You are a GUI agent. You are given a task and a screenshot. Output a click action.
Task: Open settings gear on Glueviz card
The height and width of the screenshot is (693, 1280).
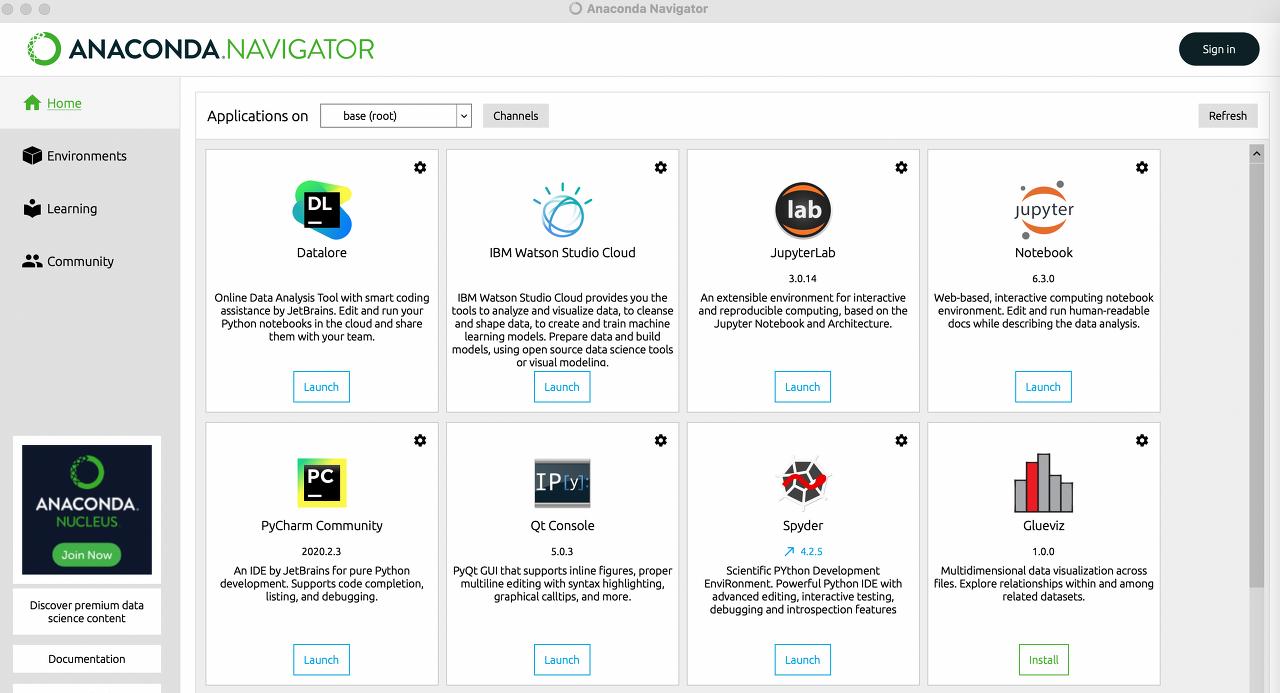[1142, 440]
